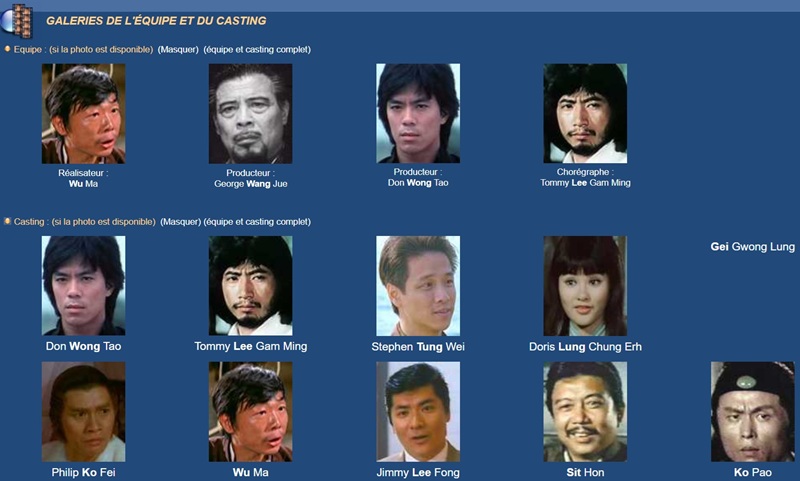Hide the Casting section via Masquer
Viewport: 800px width, 481px height.
click(x=181, y=222)
